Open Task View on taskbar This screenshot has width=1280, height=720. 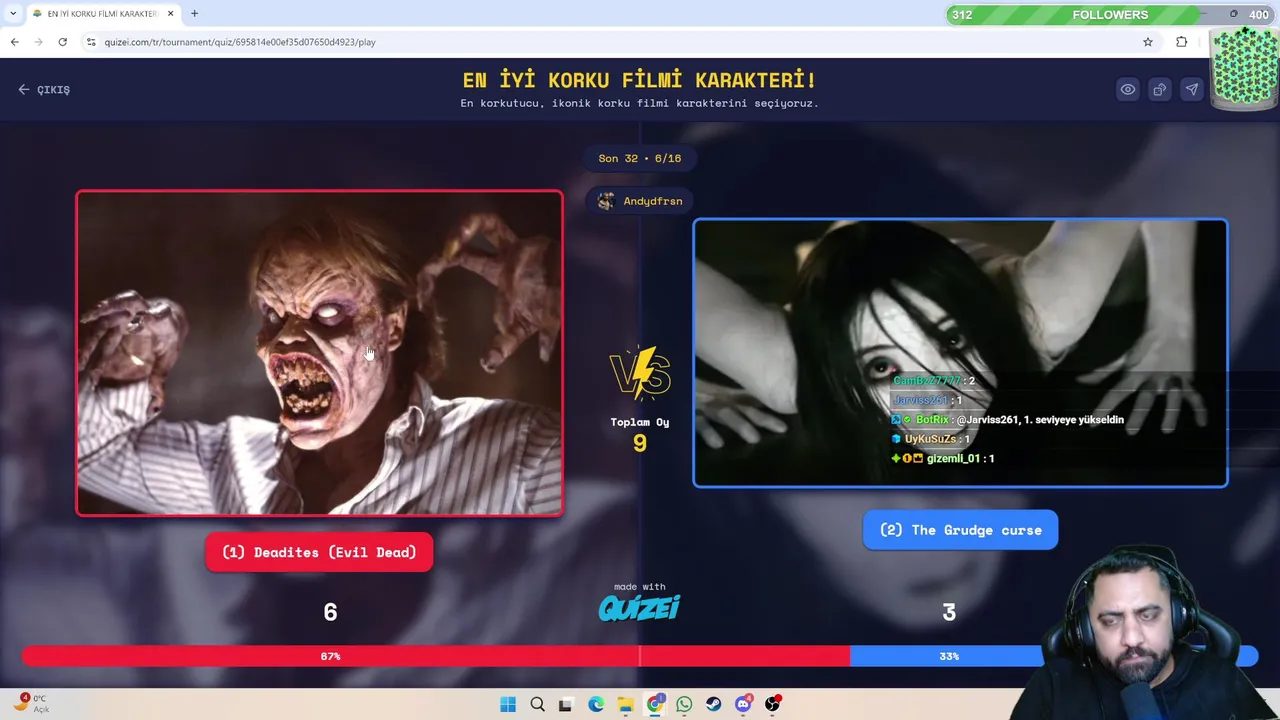566,704
